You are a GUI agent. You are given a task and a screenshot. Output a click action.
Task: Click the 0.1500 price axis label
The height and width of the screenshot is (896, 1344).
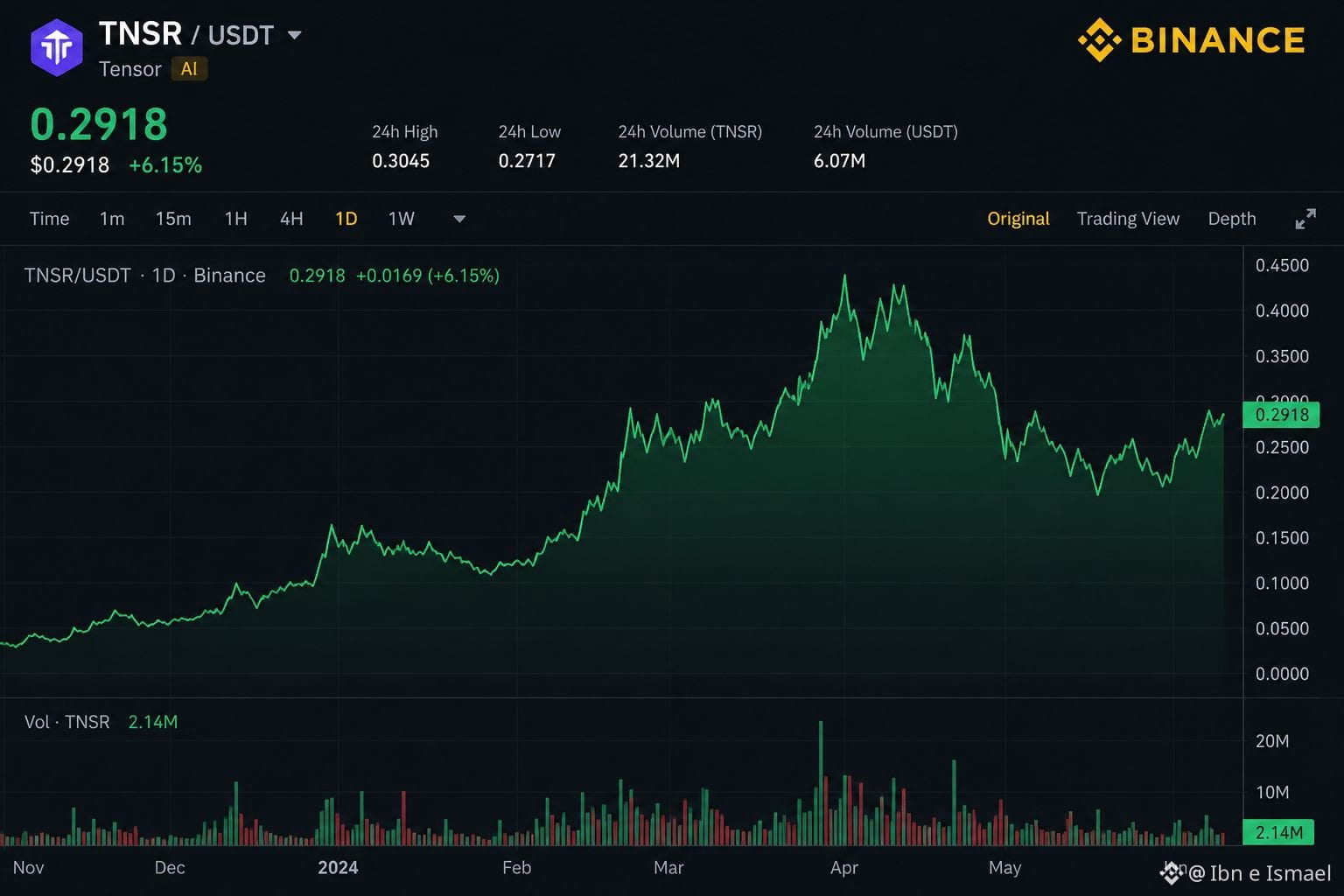tap(1282, 538)
